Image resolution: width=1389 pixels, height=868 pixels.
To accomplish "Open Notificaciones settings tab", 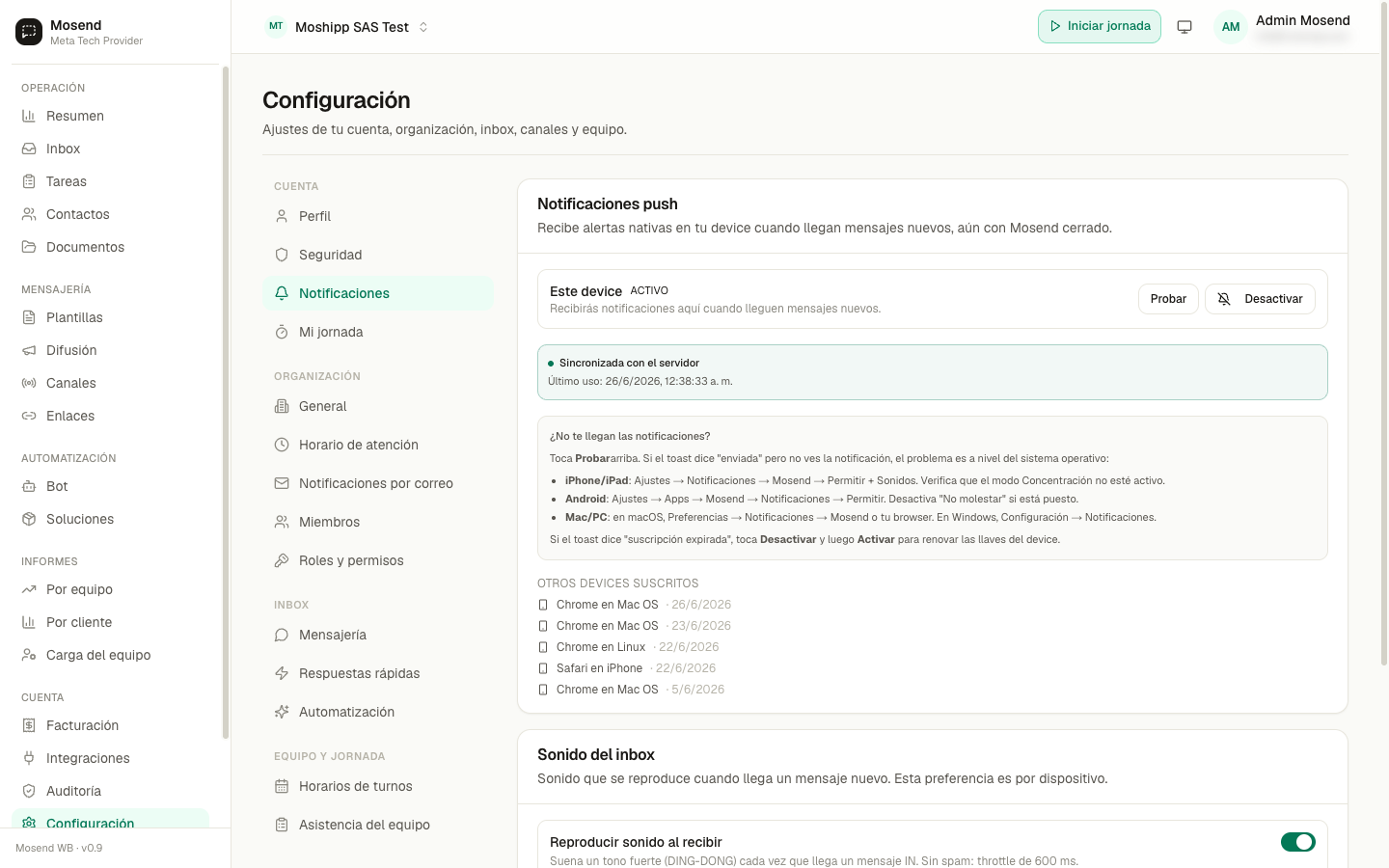I will [378, 293].
